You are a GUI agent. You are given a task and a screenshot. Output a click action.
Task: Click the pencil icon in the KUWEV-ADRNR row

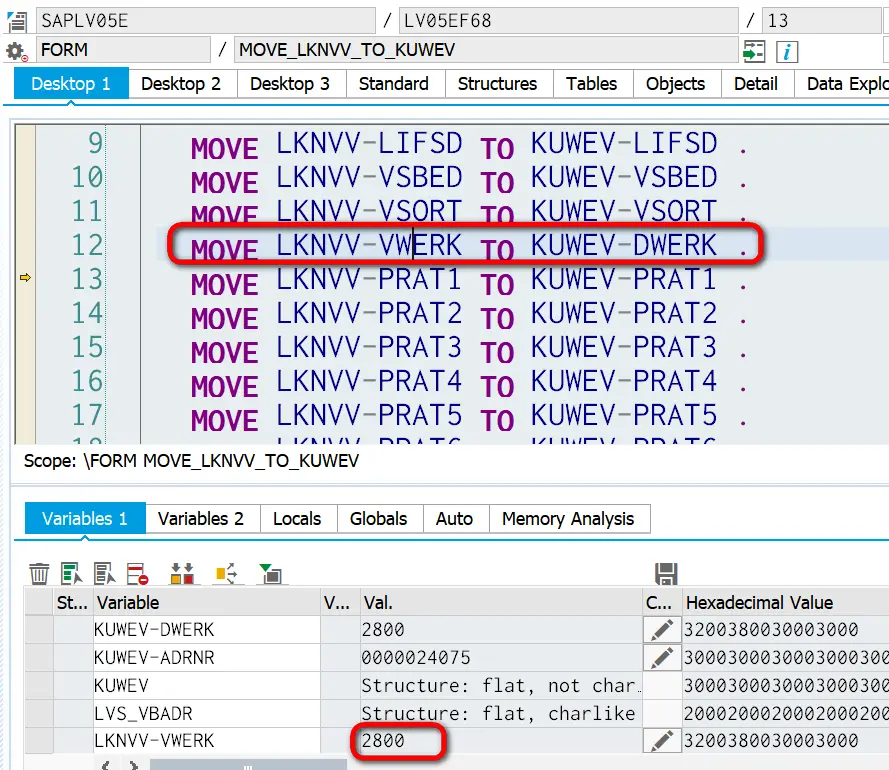coord(662,657)
